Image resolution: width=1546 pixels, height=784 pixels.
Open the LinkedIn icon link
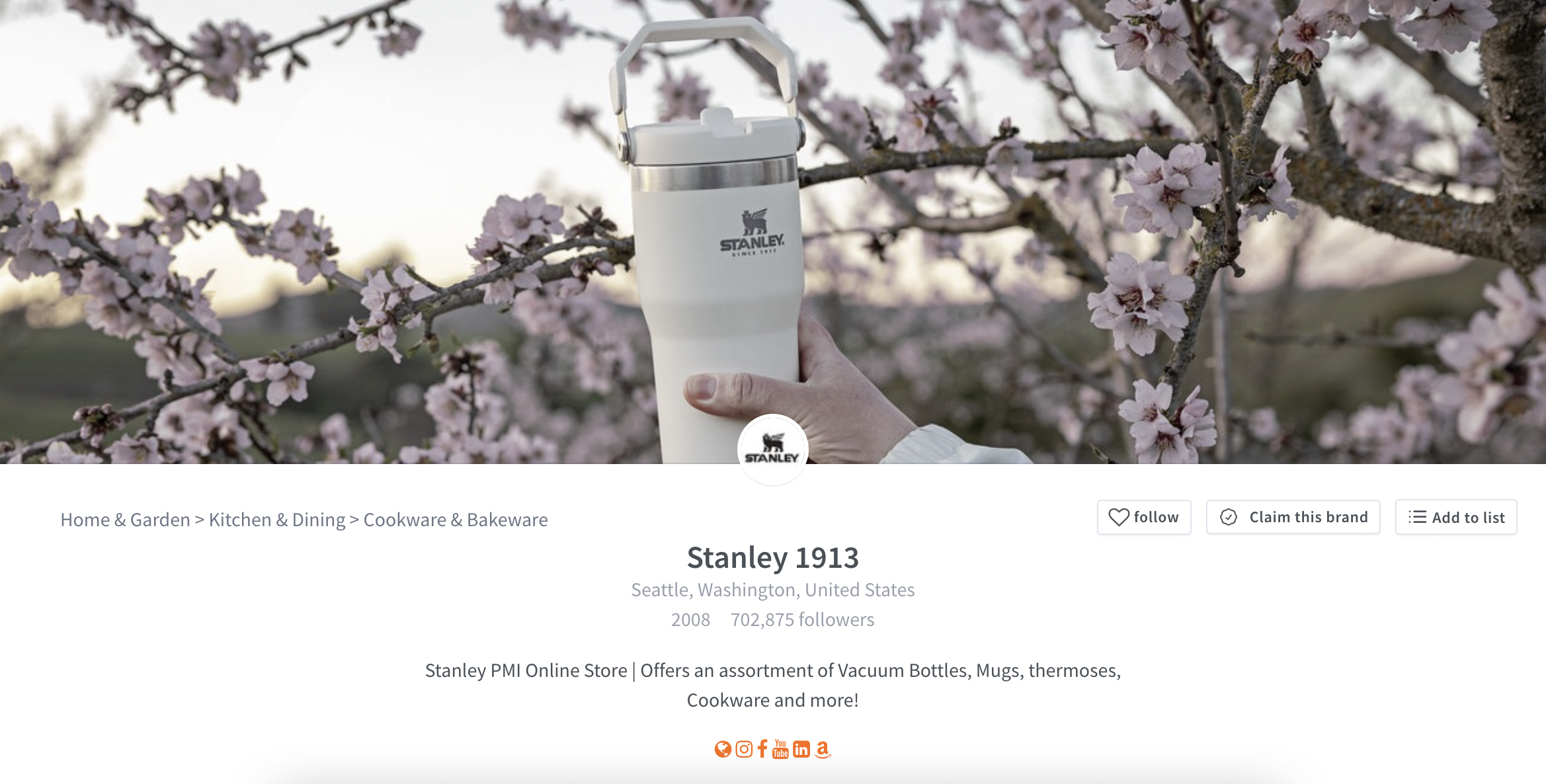(x=801, y=749)
